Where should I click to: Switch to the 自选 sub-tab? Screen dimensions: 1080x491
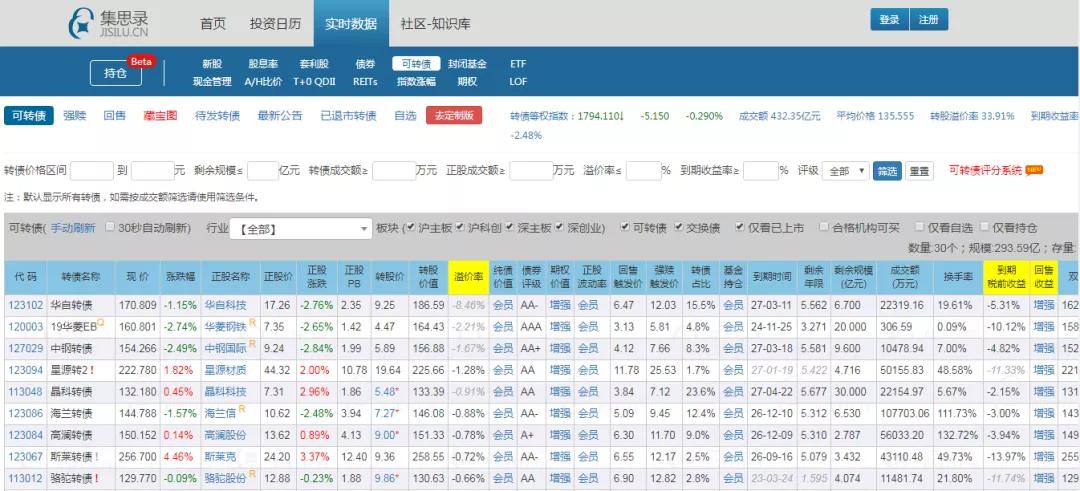[x=406, y=116]
